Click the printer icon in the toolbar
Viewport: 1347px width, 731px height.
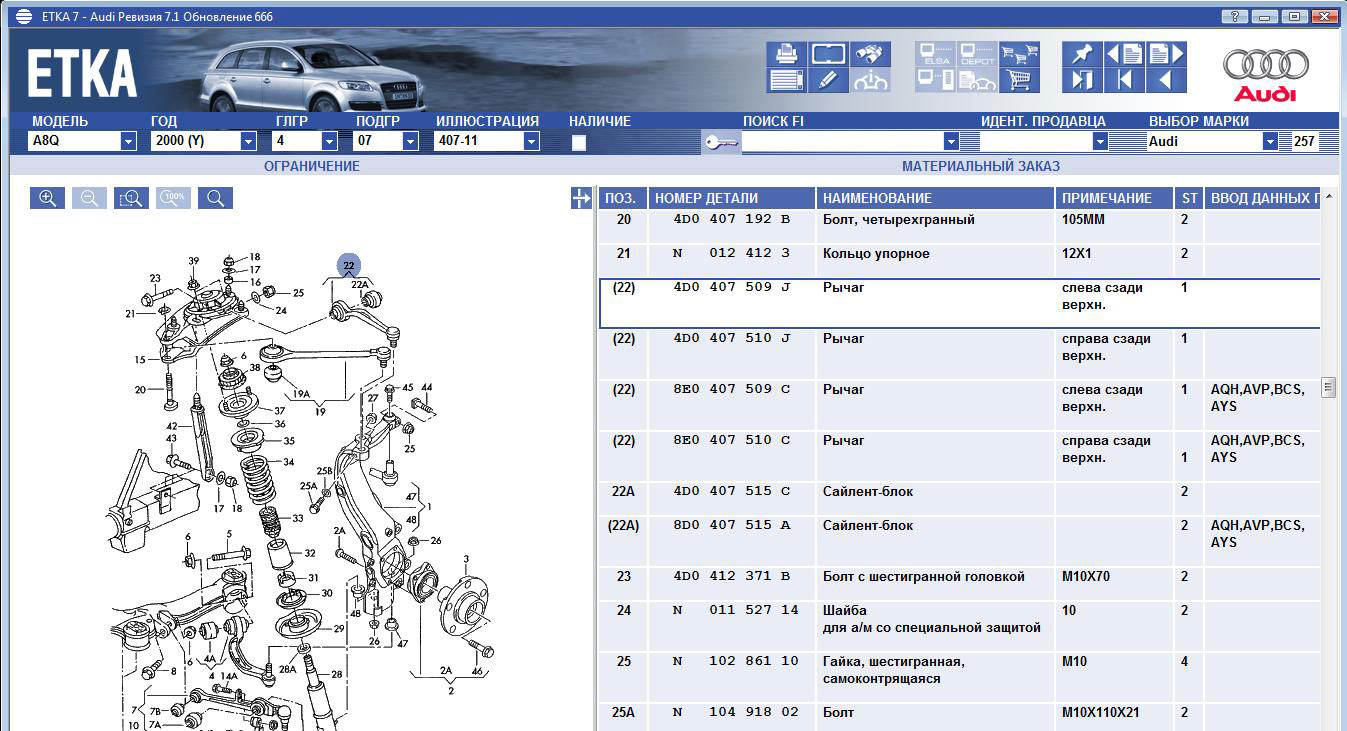click(x=786, y=54)
